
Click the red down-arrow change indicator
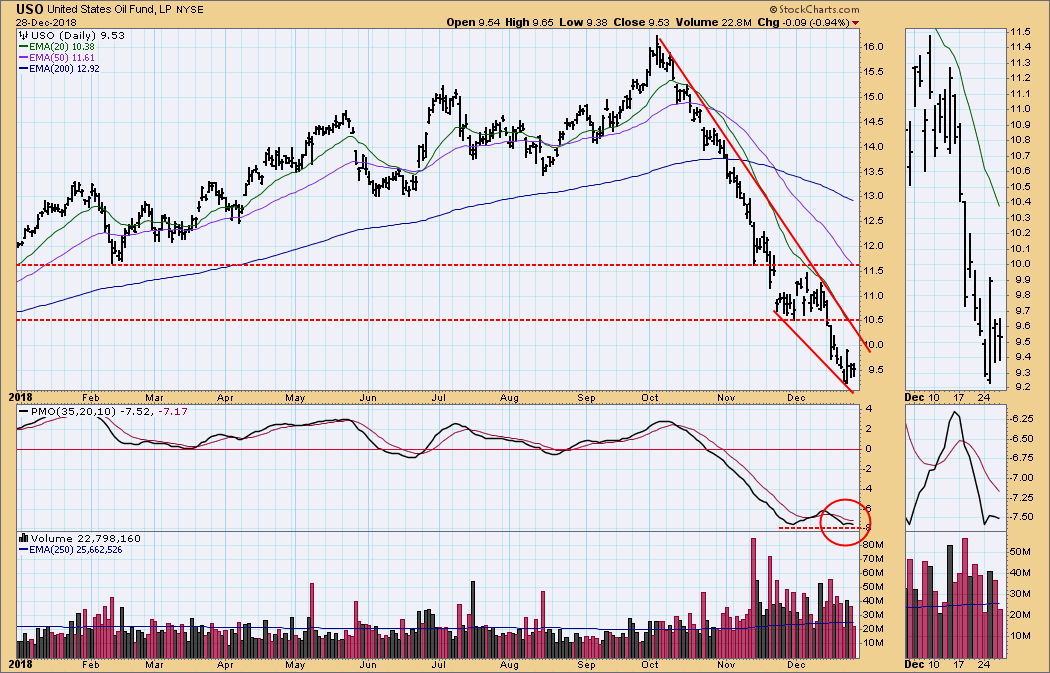[x=855, y=23]
